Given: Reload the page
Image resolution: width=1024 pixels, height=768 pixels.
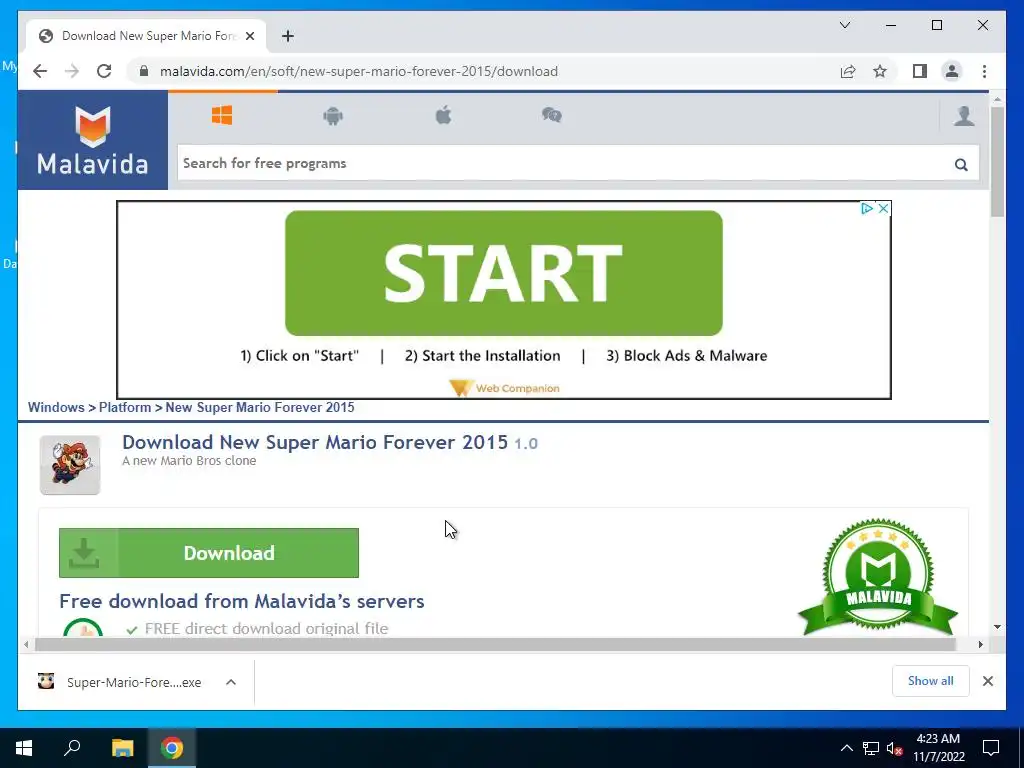Looking at the screenshot, I should pos(104,71).
